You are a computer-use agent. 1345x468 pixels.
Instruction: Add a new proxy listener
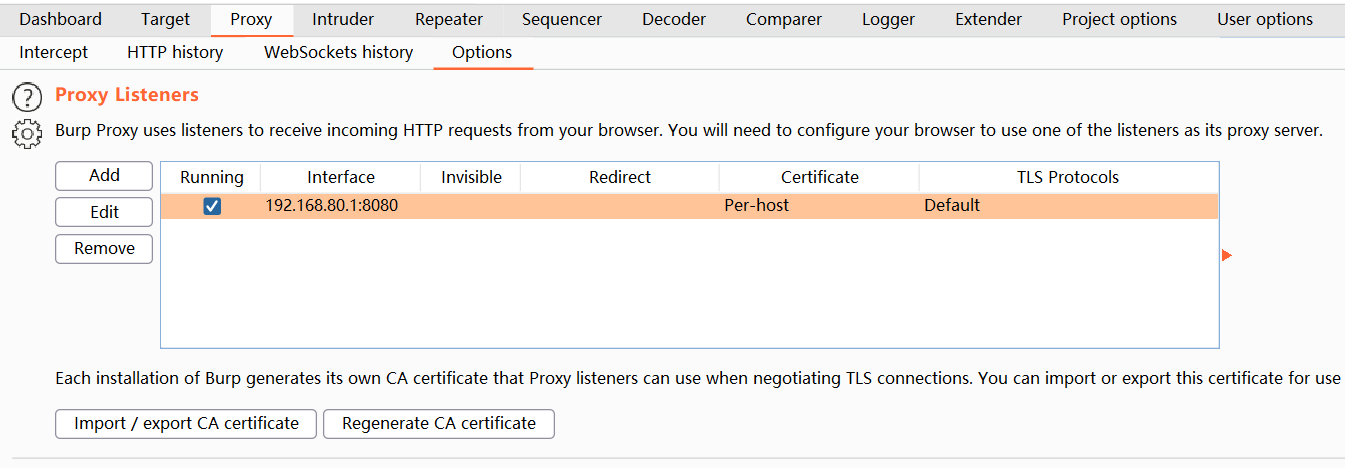[104, 176]
